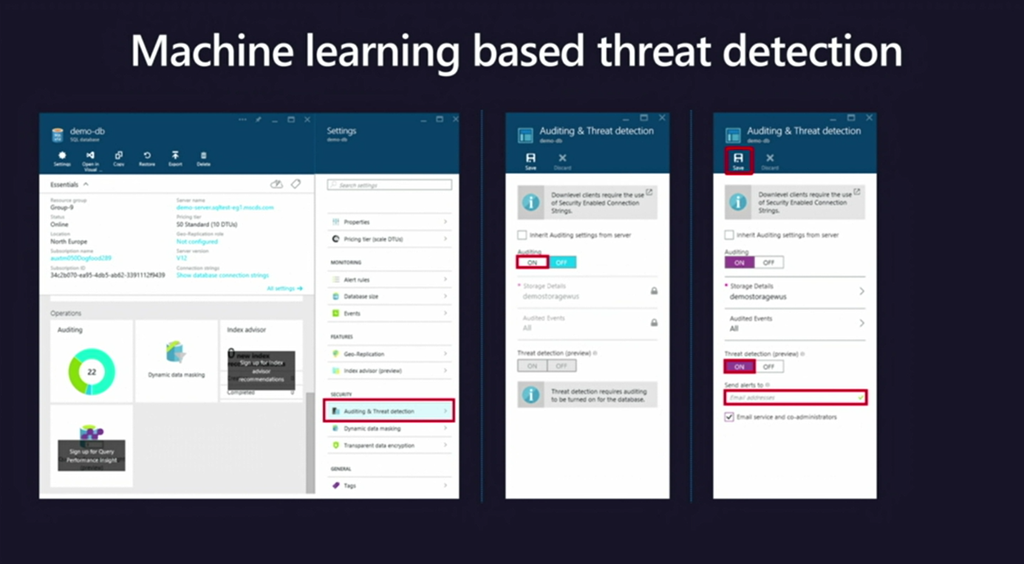
Task: Click Dynamic data masking tile icon
Action: click(176, 352)
